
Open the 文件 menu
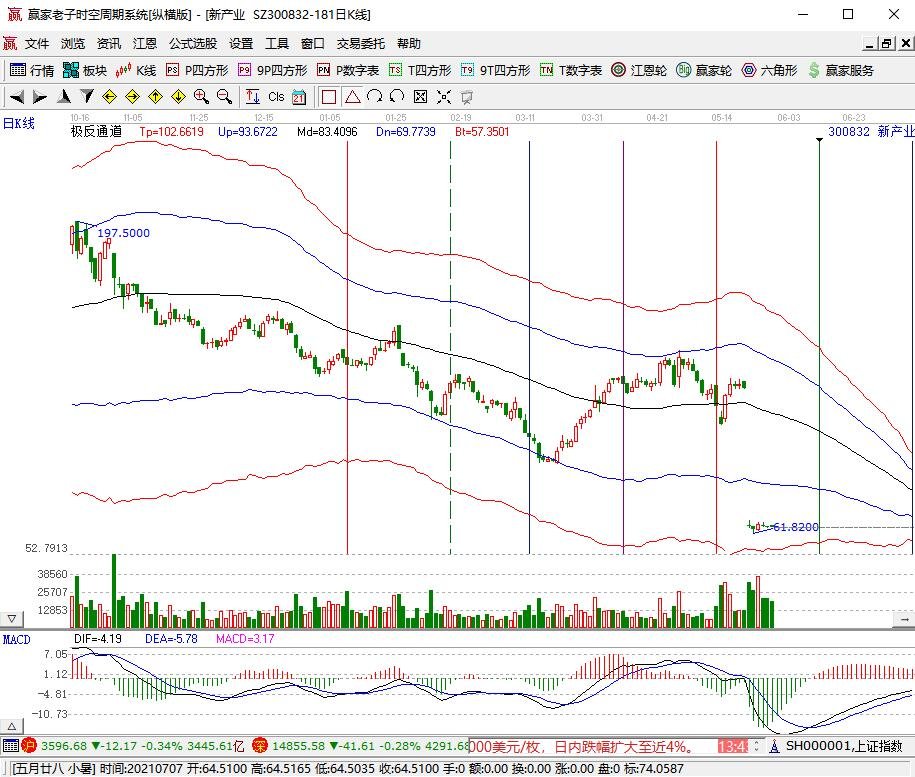click(37, 44)
